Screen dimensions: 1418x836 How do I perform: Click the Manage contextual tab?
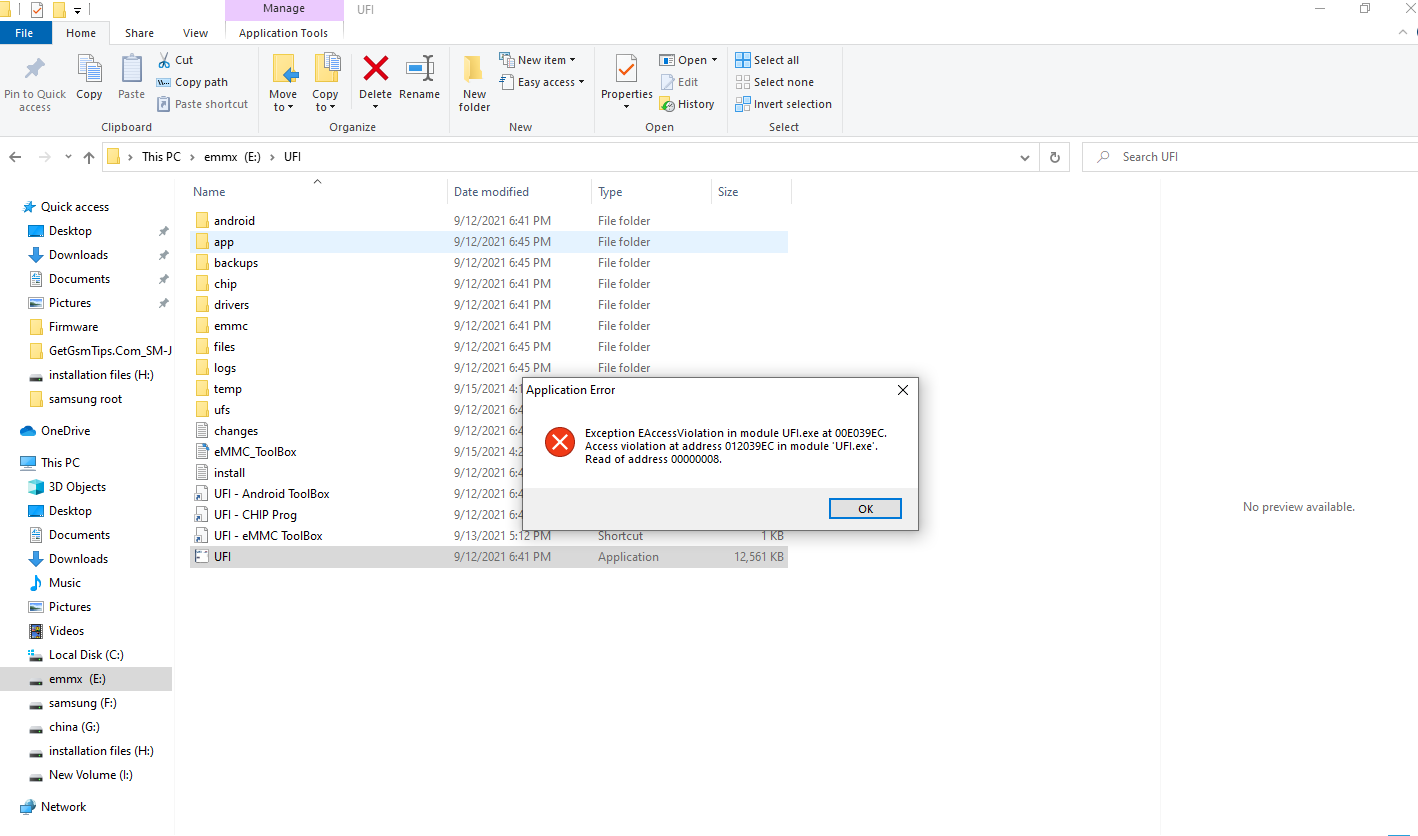click(284, 10)
